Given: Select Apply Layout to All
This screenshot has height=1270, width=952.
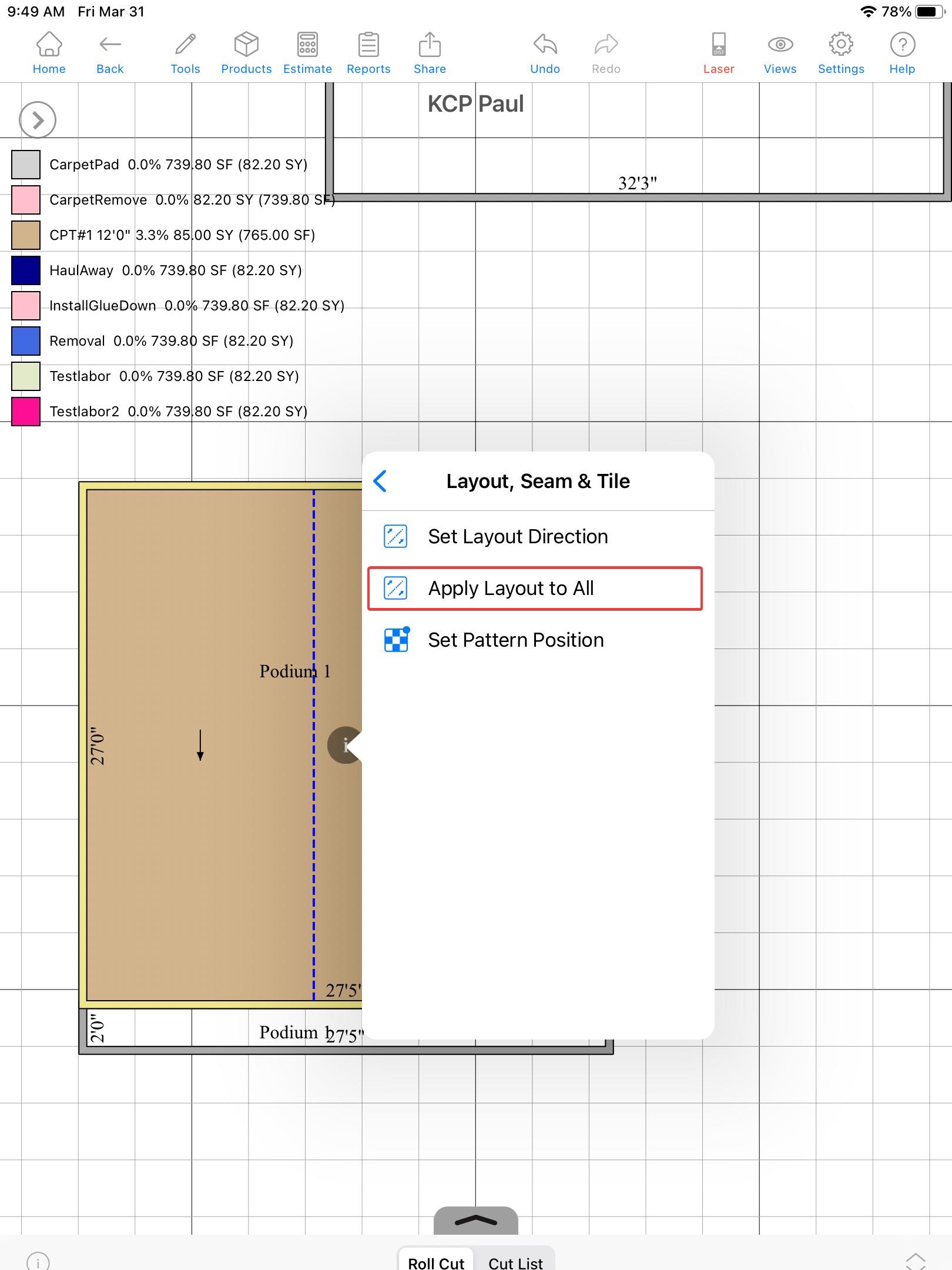Looking at the screenshot, I should [535, 588].
